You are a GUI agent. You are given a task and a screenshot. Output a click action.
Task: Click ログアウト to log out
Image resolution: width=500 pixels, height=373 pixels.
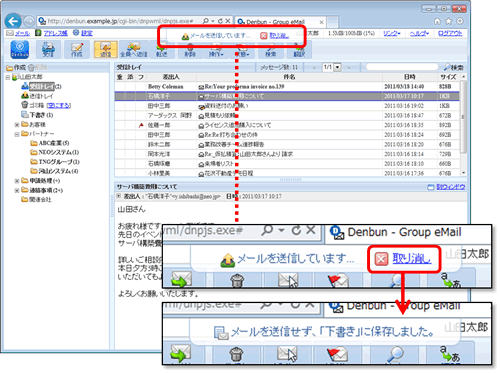coord(450,33)
